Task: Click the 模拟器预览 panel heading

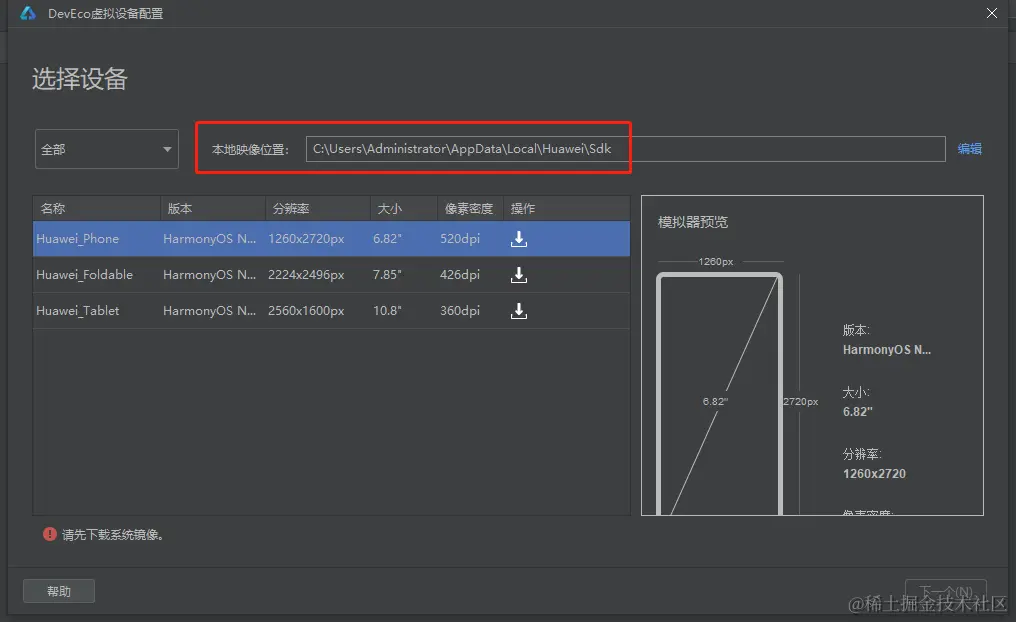Action: 693,222
